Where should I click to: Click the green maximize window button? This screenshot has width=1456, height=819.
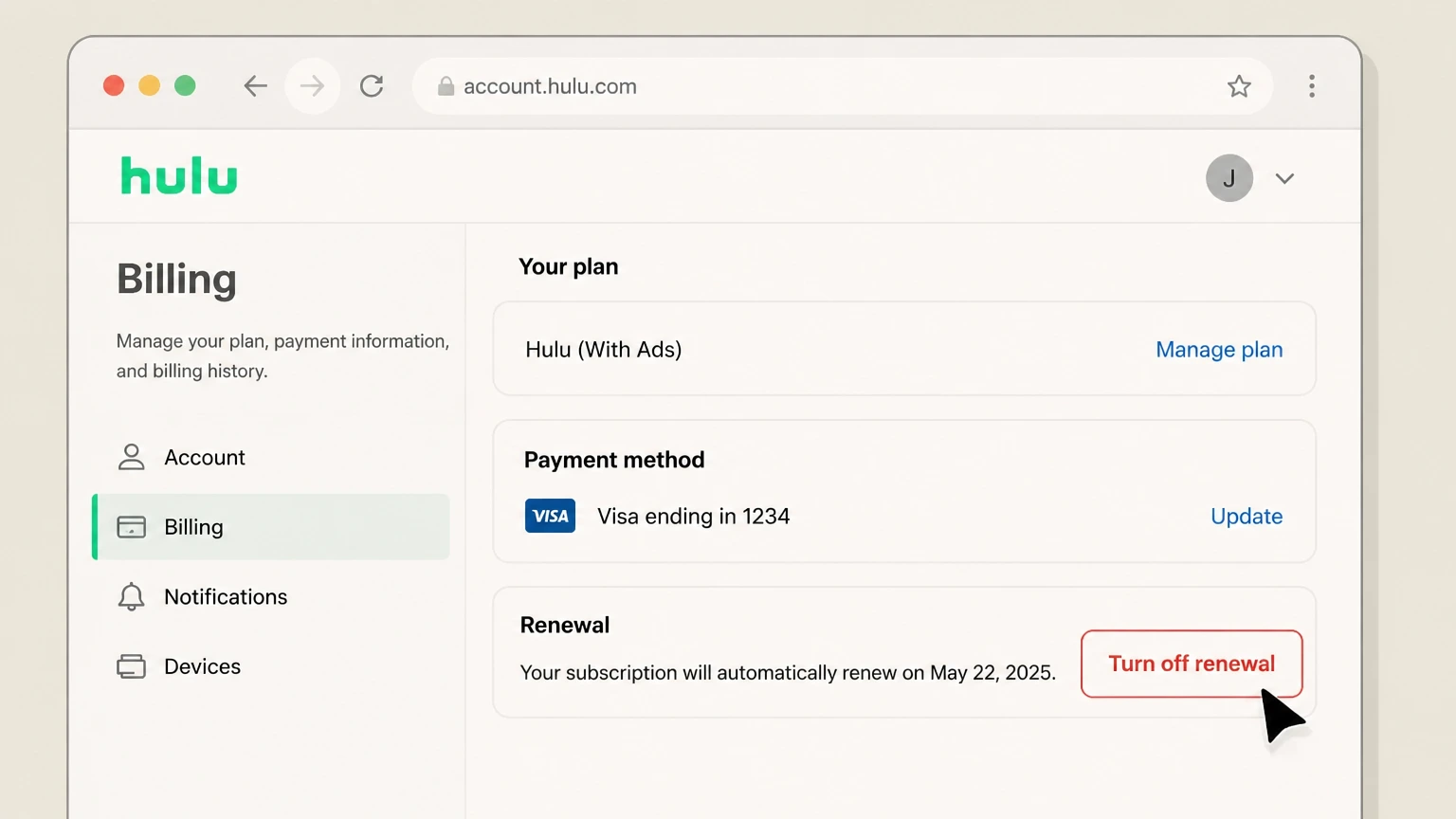pyautogui.click(x=186, y=86)
